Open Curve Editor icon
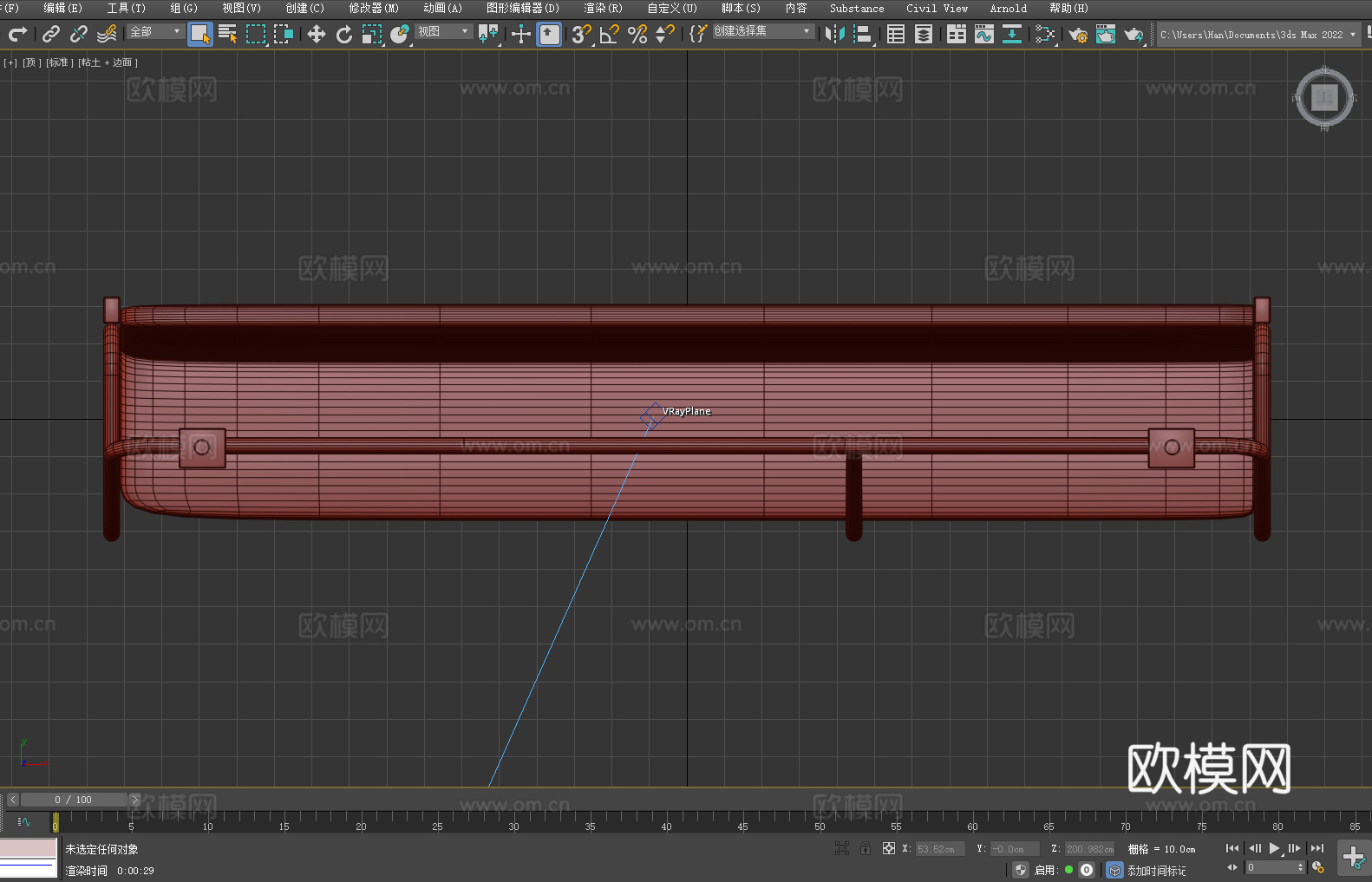The image size is (1372, 882). coord(984,34)
